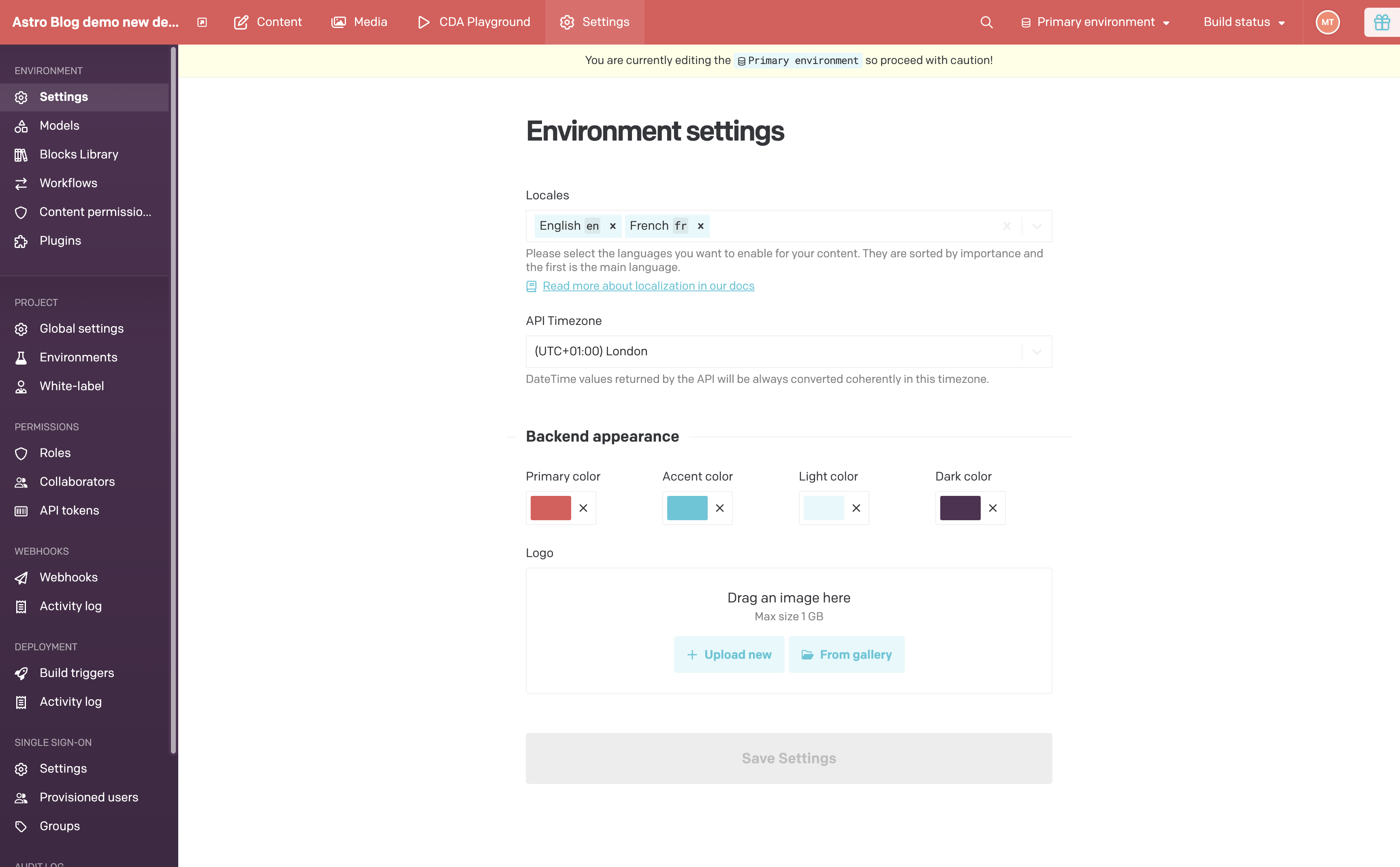Remove the English en locale tag
1400x867 pixels.
click(613, 226)
